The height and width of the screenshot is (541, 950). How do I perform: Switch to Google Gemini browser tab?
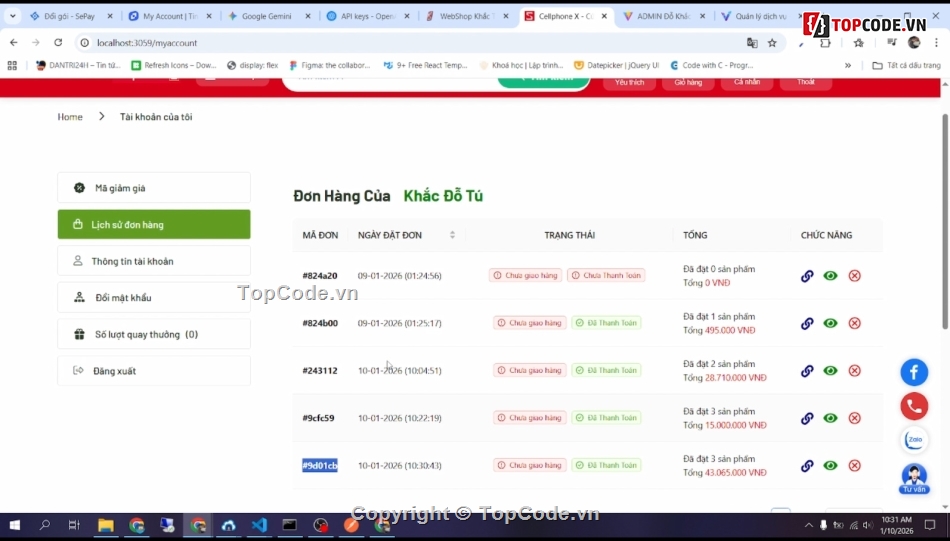pyautogui.click(x=267, y=16)
